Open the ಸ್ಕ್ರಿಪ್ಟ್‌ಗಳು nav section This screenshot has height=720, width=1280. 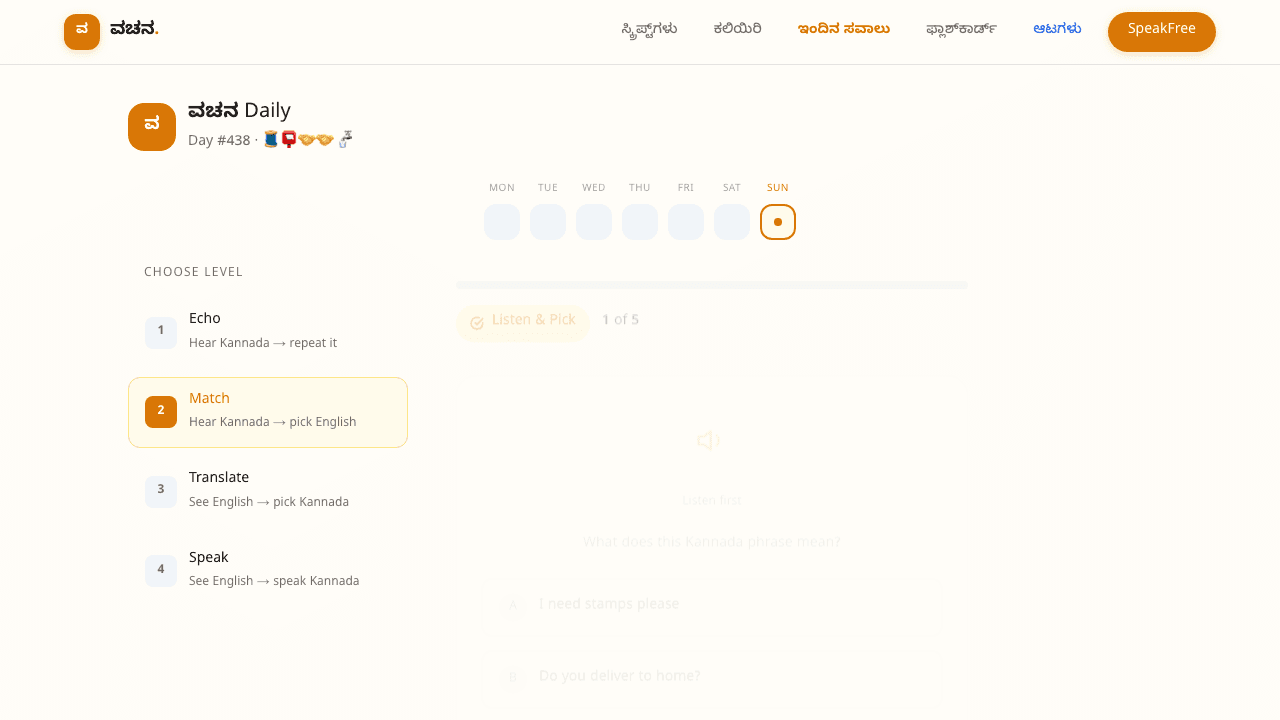coord(648,29)
